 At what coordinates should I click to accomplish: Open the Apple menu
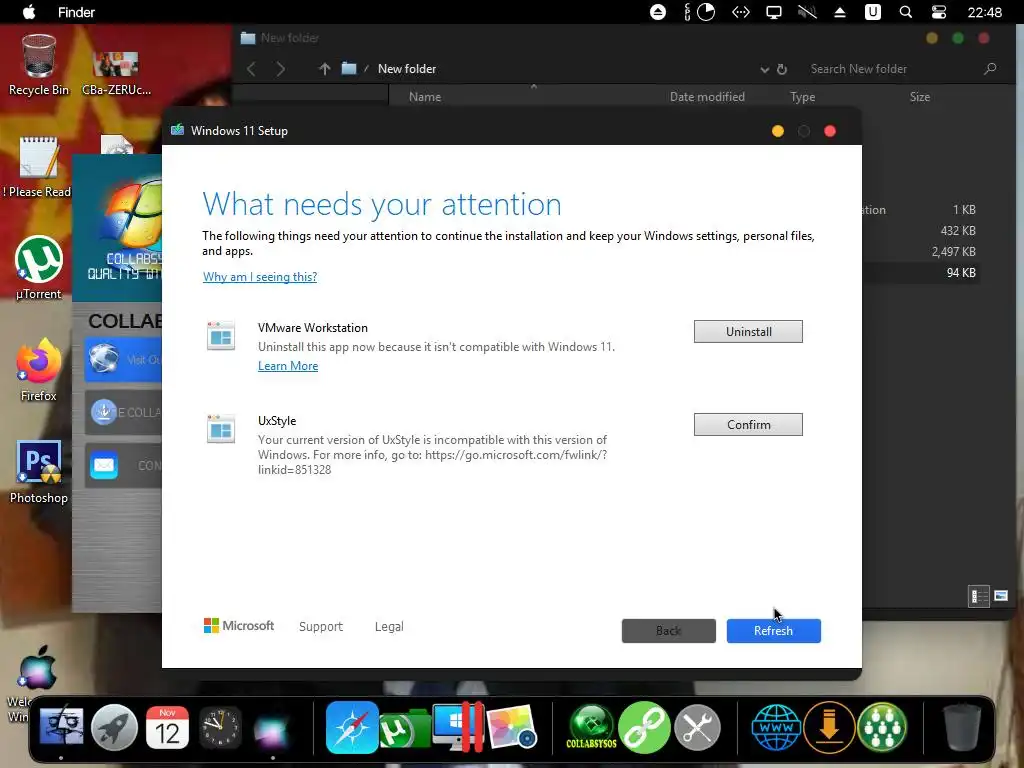(29, 12)
